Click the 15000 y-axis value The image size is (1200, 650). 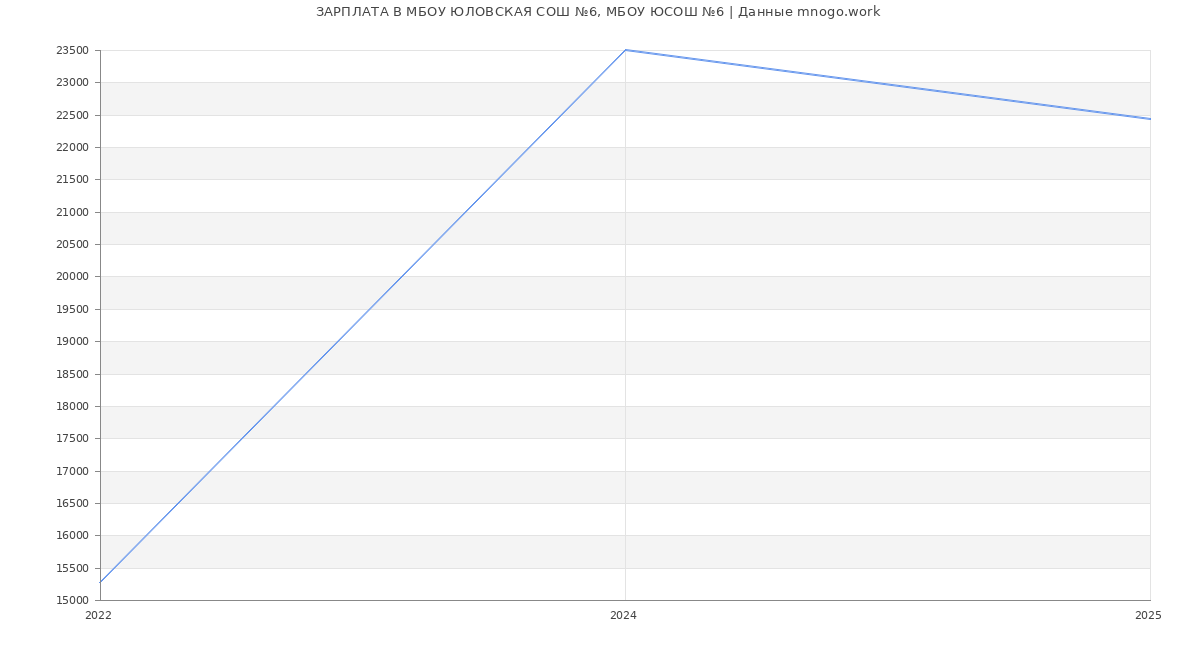[73, 600]
